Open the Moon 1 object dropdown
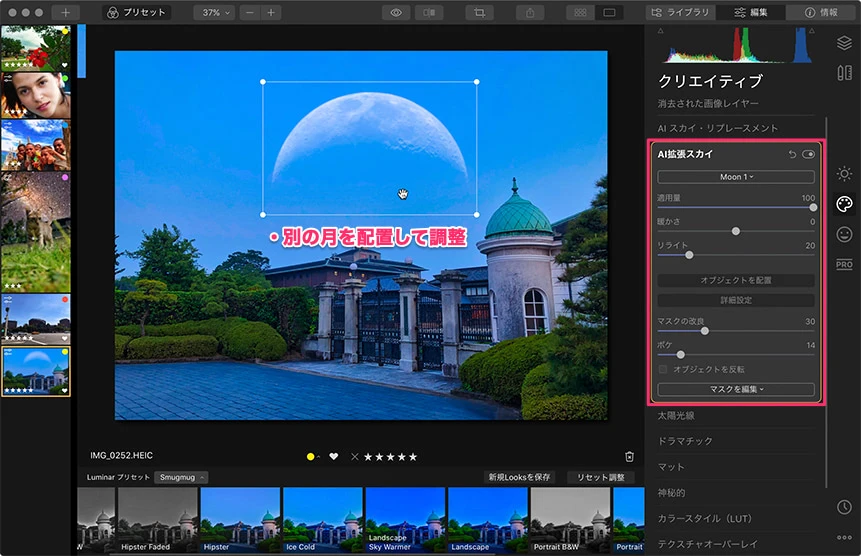The width and height of the screenshot is (861, 556). [736, 177]
